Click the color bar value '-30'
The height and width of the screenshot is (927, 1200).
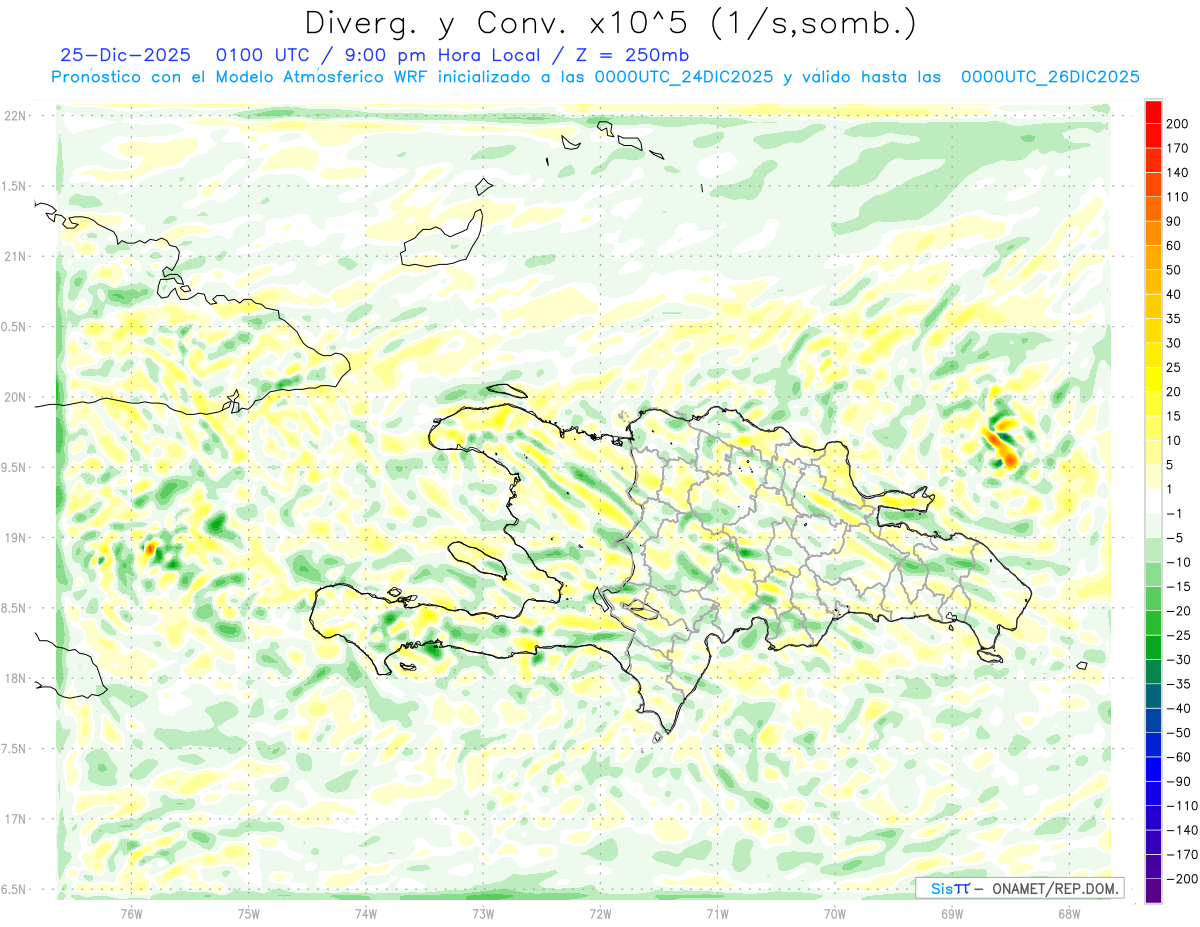coord(1178,660)
